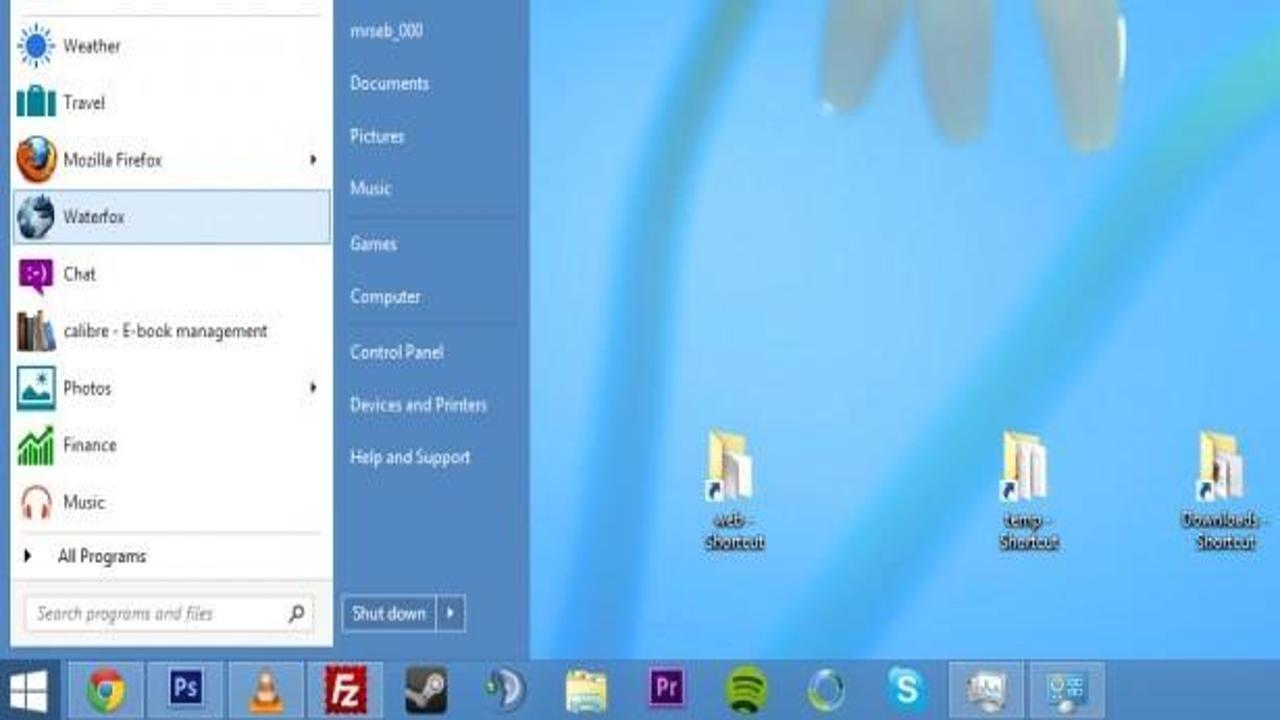1280x720 pixels.
Task: Click the Windows Start button
Action: point(28,691)
